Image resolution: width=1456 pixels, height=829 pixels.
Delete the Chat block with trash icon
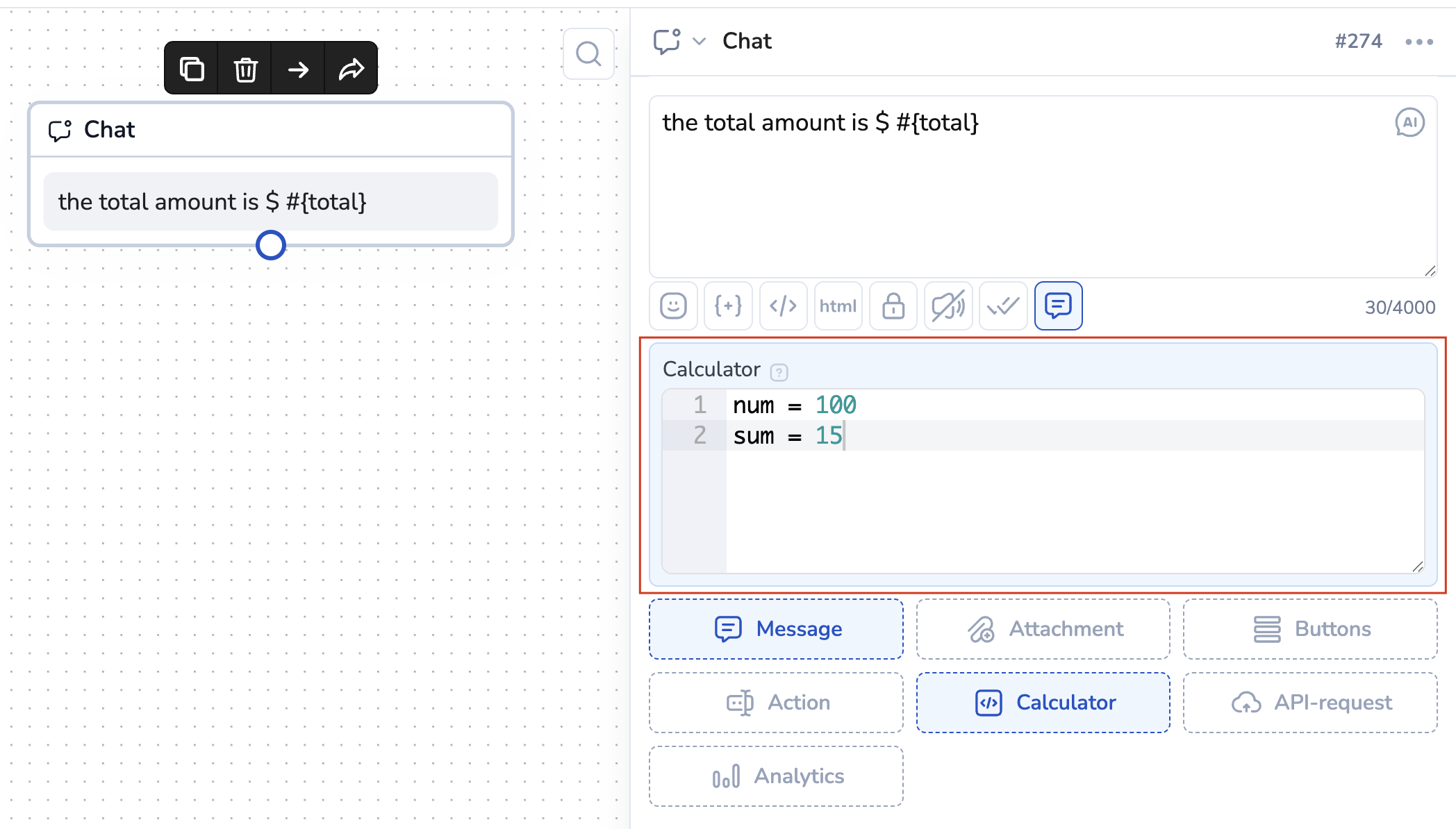point(245,69)
